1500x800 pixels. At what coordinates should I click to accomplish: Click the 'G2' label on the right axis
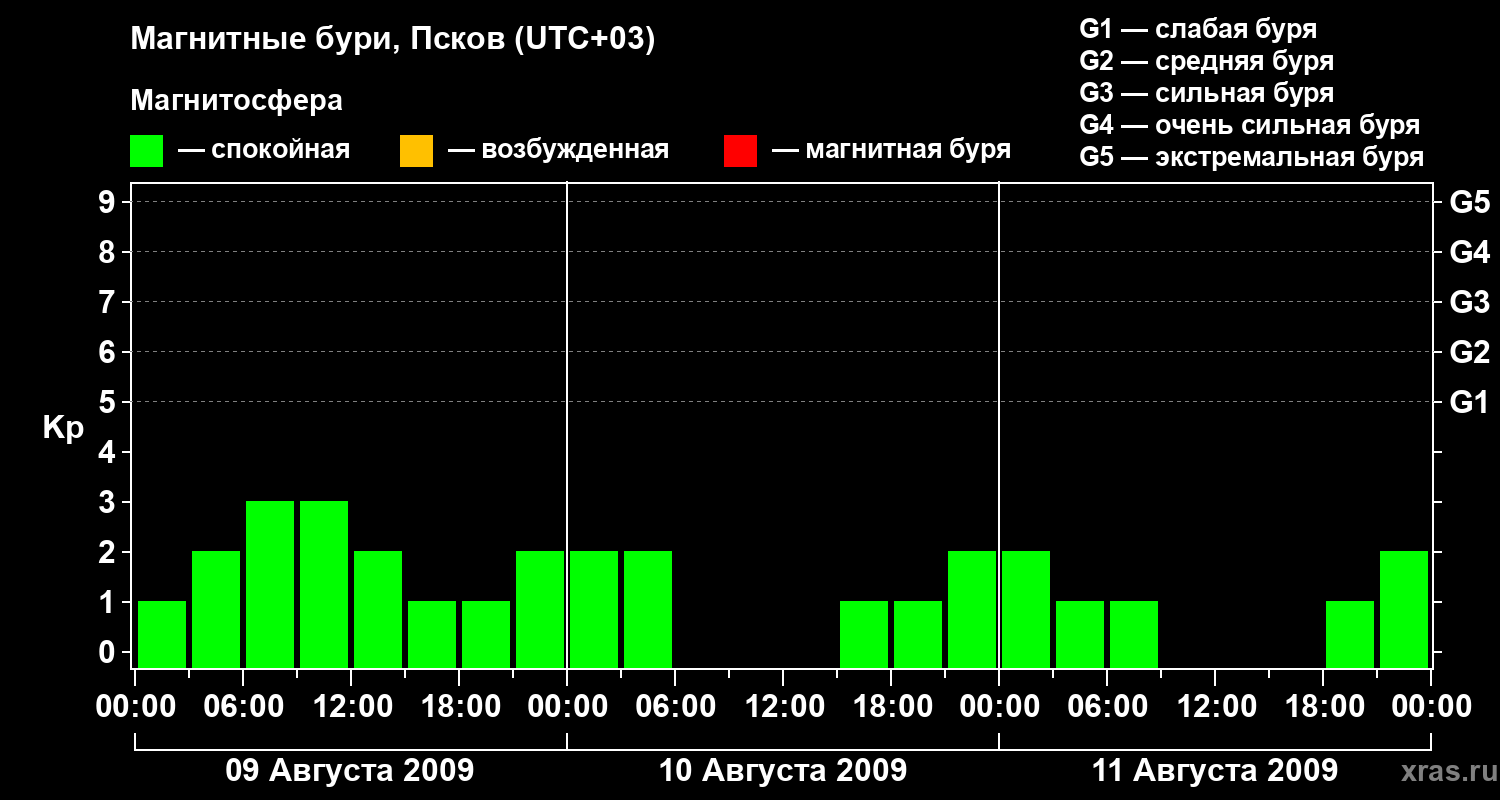tap(1470, 352)
